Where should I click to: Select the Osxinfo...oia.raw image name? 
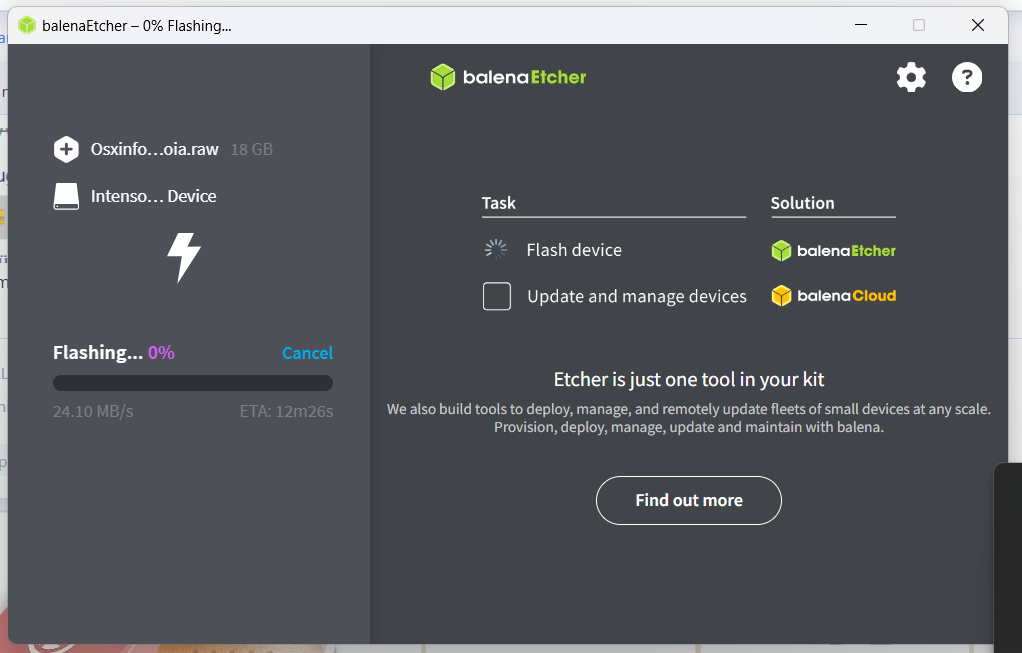(x=154, y=150)
